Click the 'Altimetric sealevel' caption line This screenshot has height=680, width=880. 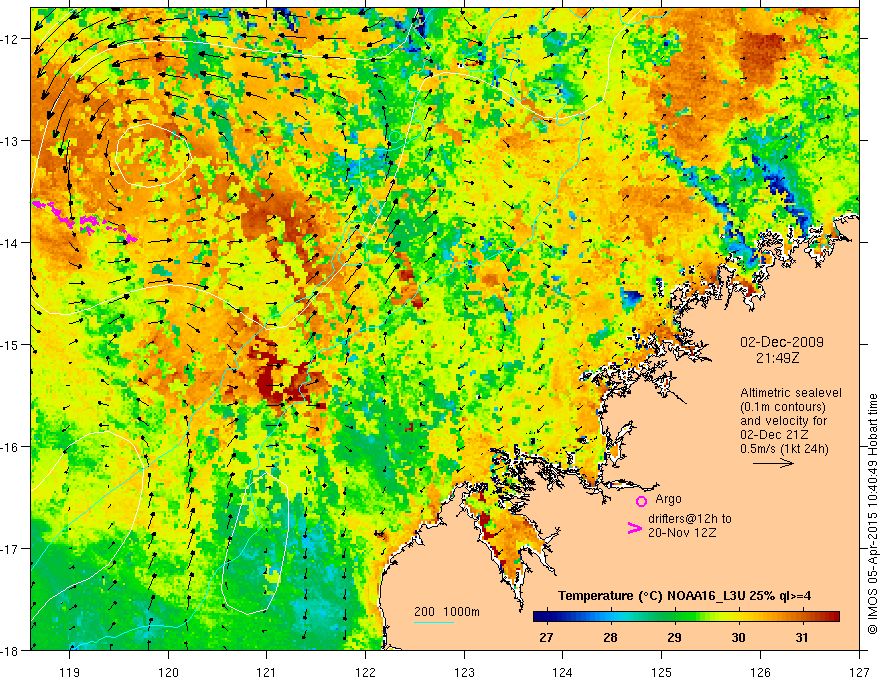click(791, 393)
